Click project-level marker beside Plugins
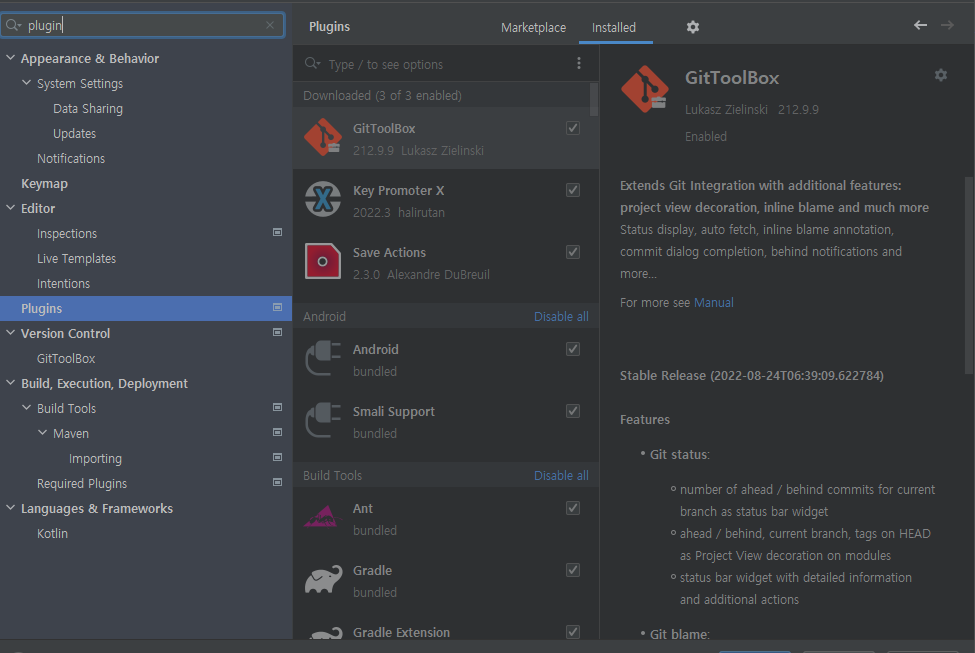 [x=277, y=307]
